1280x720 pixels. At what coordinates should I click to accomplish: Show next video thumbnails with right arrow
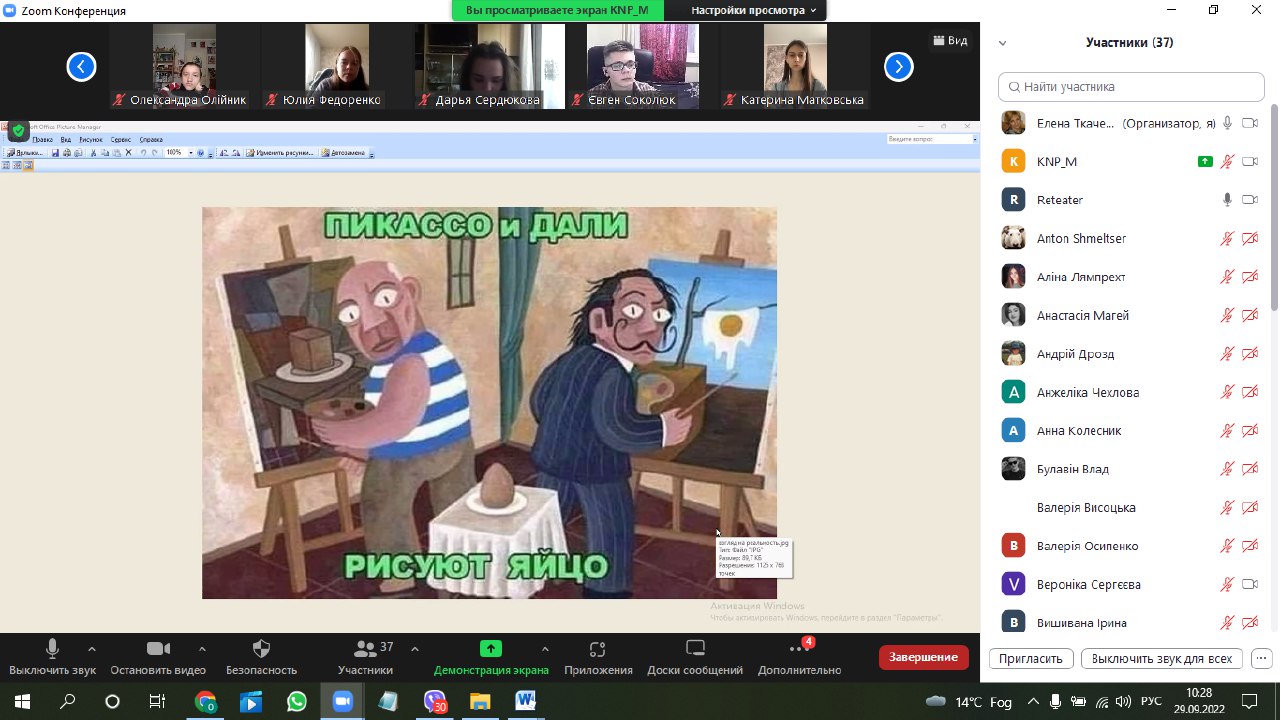tap(899, 67)
